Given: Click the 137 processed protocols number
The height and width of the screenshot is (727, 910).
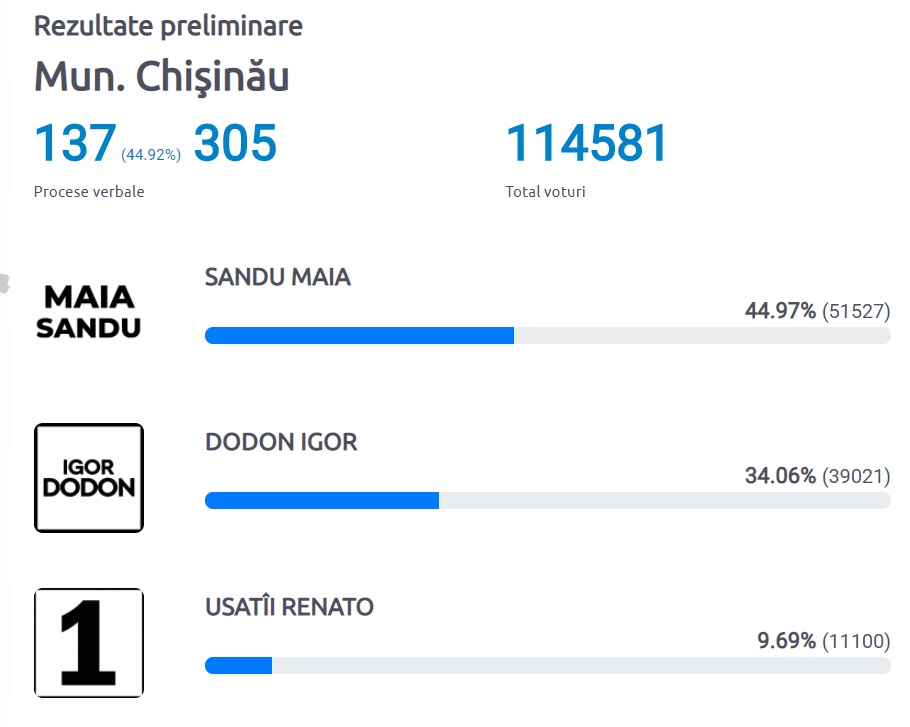Looking at the screenshot, I should [75, 143].
